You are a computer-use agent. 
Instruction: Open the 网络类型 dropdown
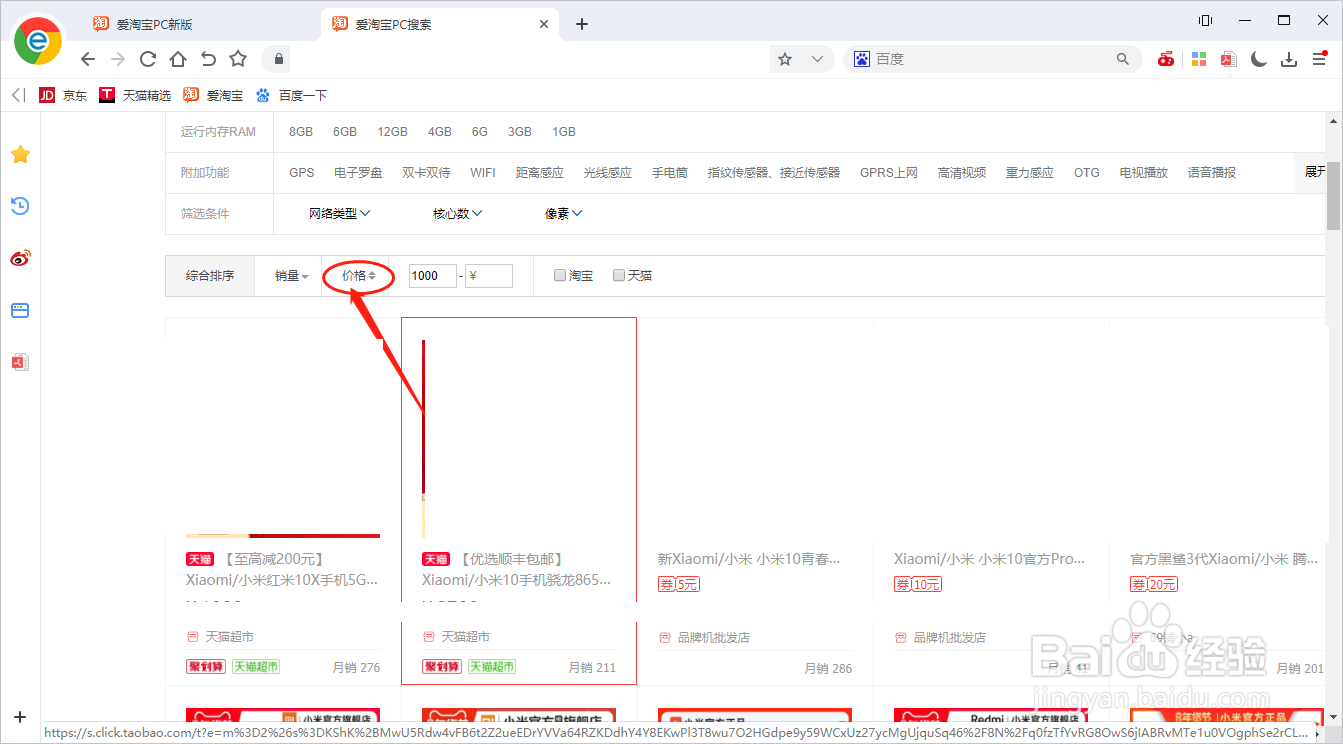[340, 213]
